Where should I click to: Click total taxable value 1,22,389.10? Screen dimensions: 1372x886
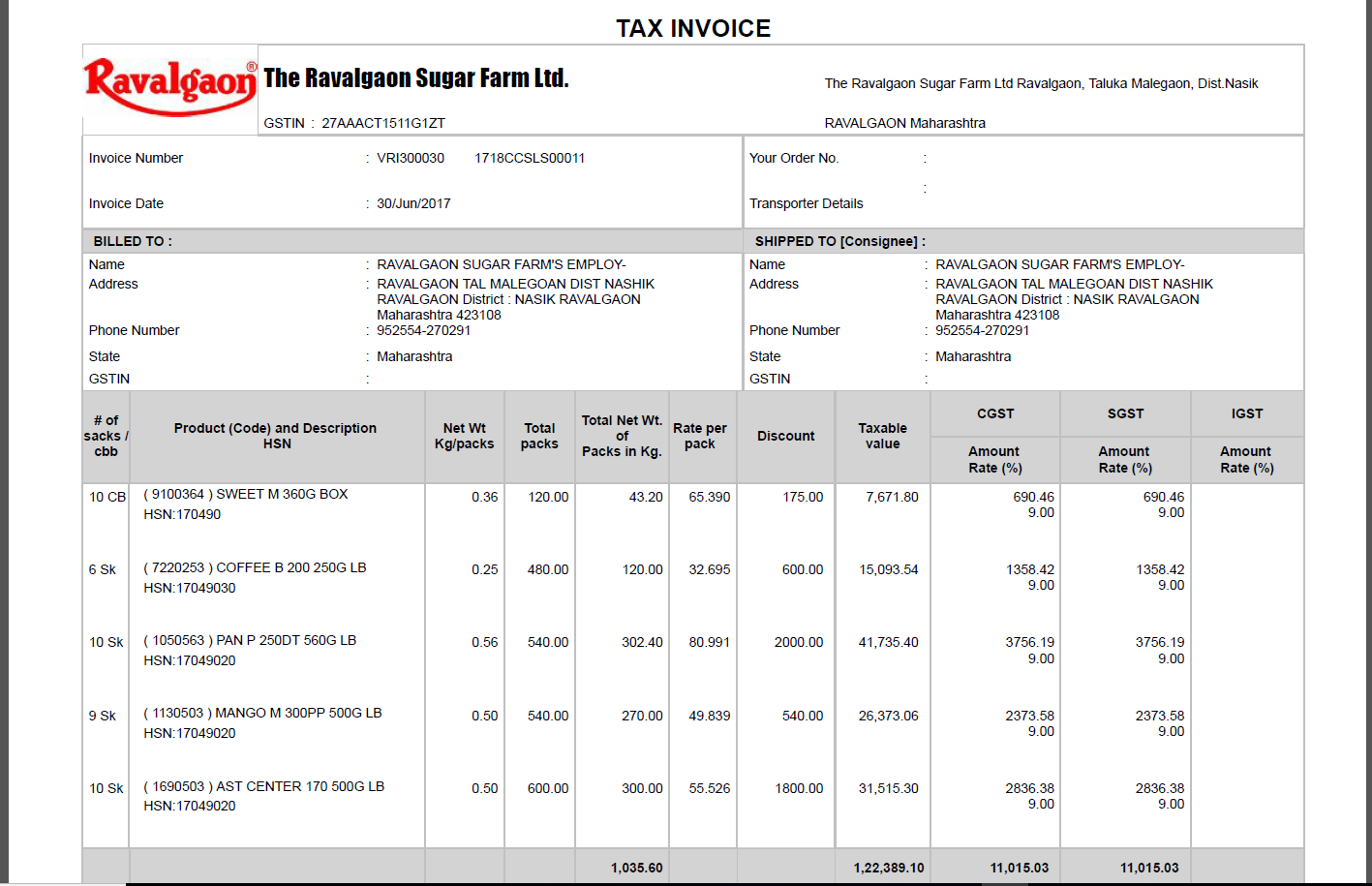point(889,868)
